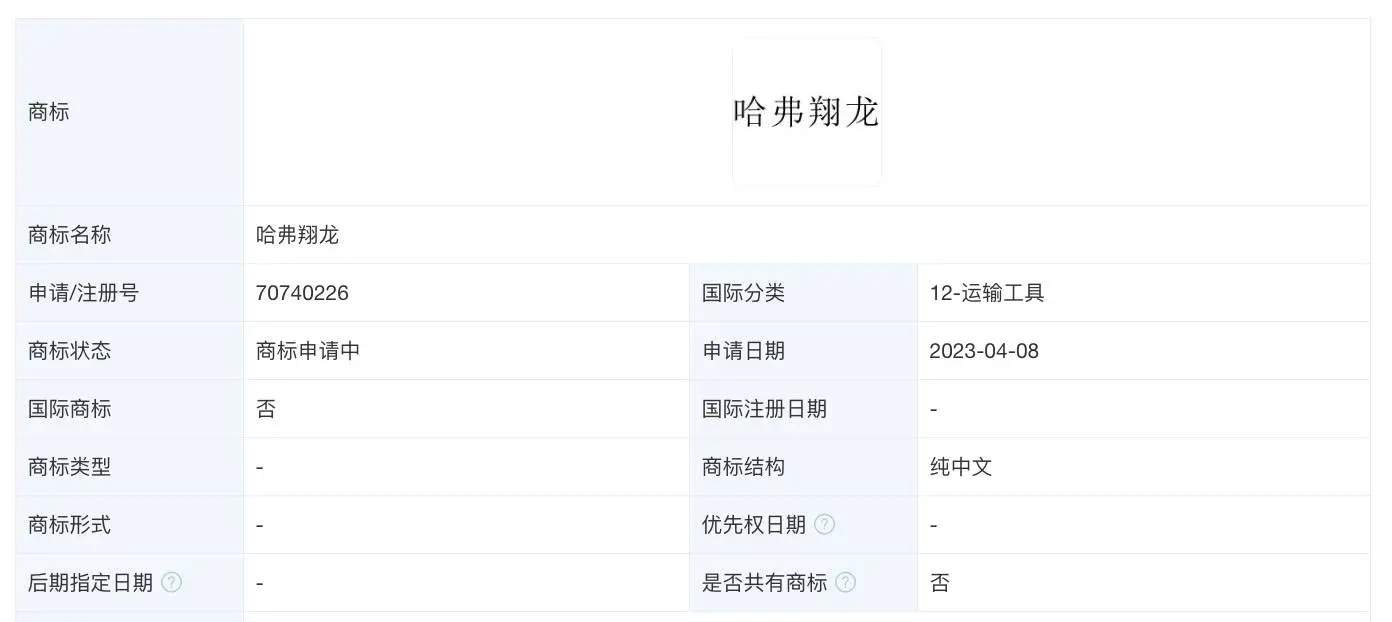Click the 国际商标 value 否
This screenshot has height=622, width=1392.
click(x=266, y=409)
